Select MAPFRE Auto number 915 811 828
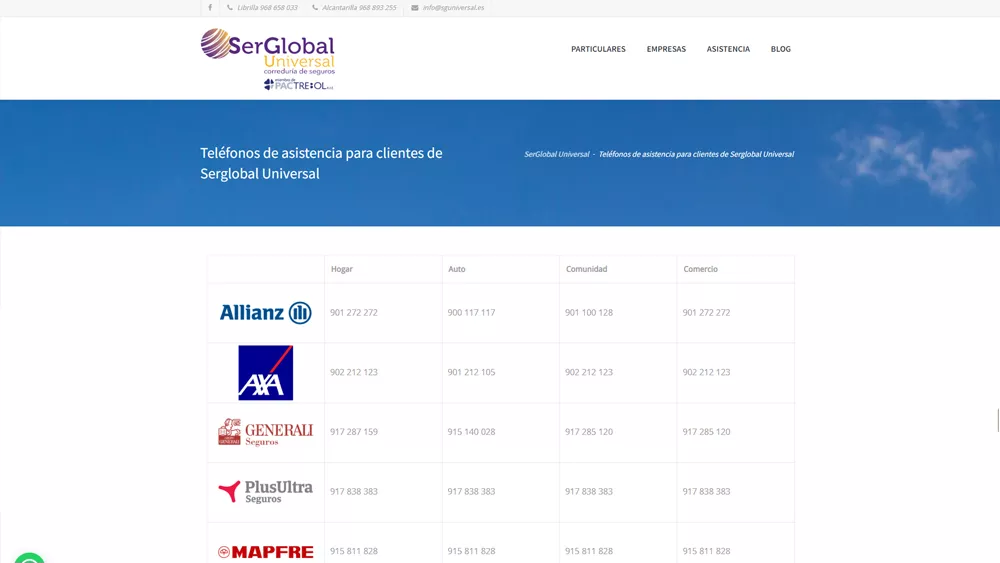This screenshot has width=1000, height=563. click(471, 551)
